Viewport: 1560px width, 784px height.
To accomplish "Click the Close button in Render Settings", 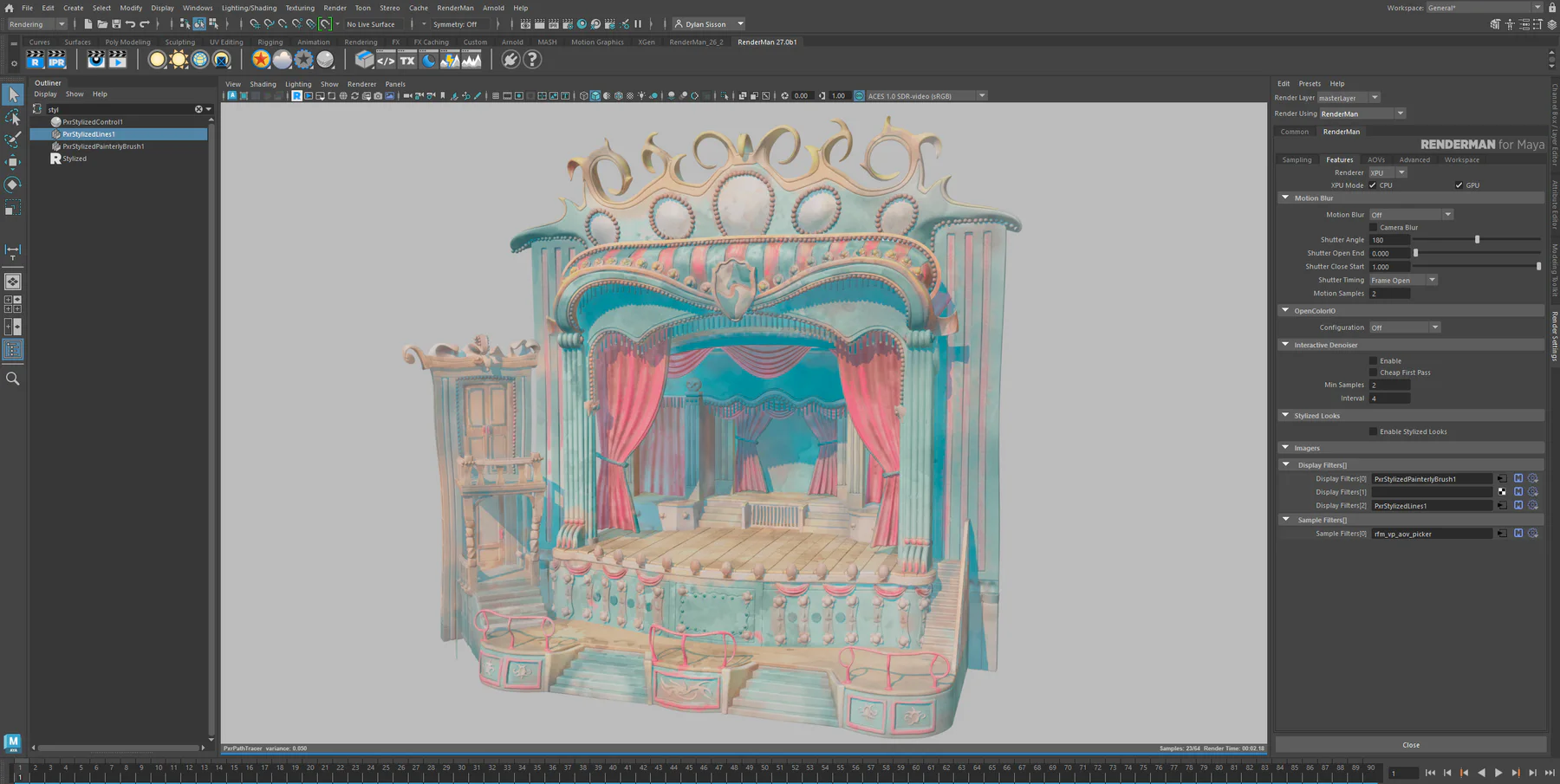I will (1411, 745).
